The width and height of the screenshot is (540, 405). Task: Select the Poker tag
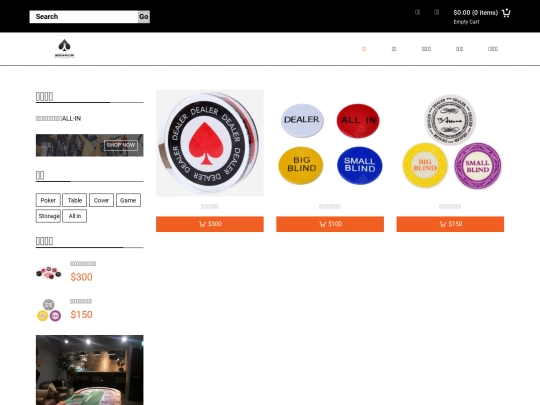tap(48, 200)
